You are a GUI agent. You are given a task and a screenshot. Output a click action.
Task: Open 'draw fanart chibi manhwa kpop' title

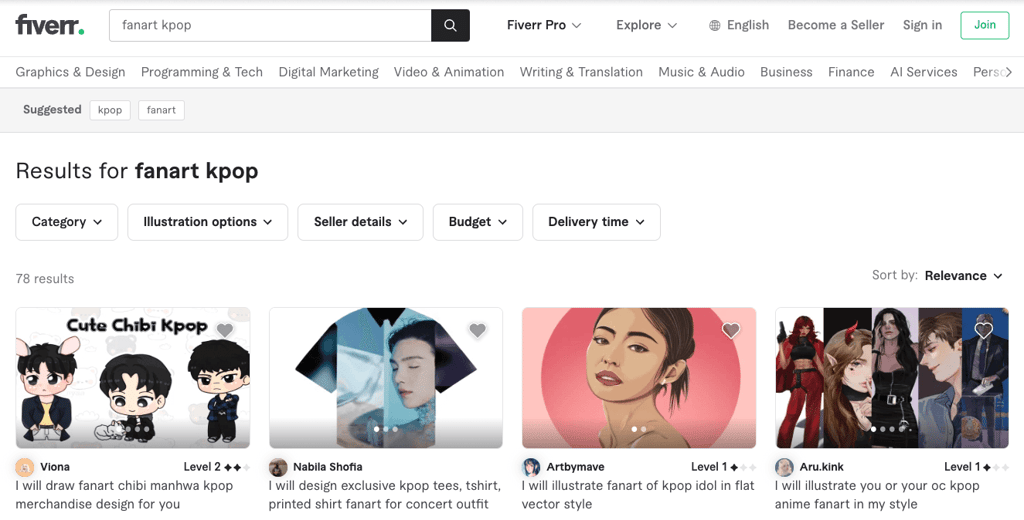124,495
